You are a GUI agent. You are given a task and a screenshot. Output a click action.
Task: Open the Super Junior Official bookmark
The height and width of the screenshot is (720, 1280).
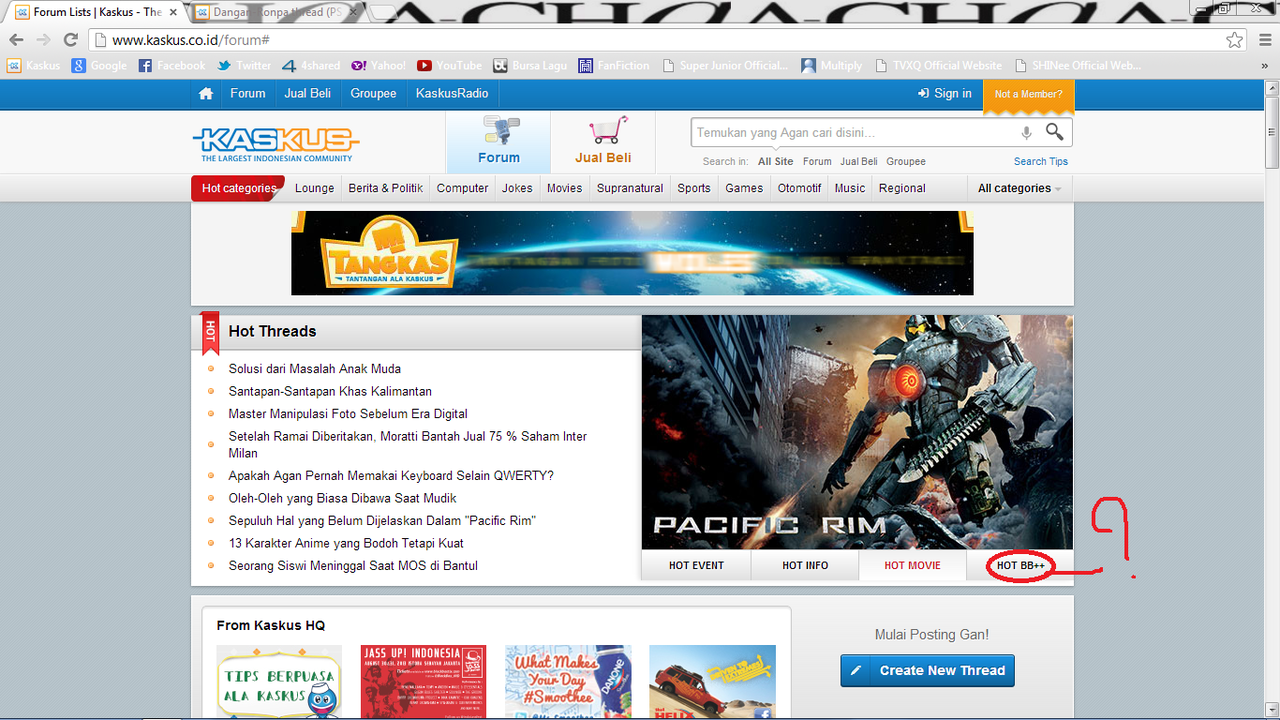point(724,65)
